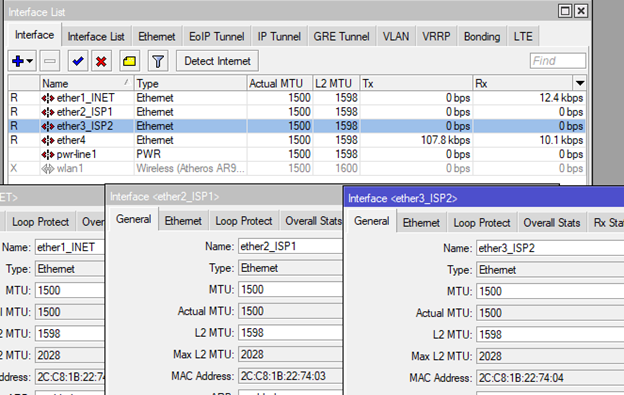Select the ether4 row
Image resolution: width=624 pixels, height=395 pixels.
(297, 140)
